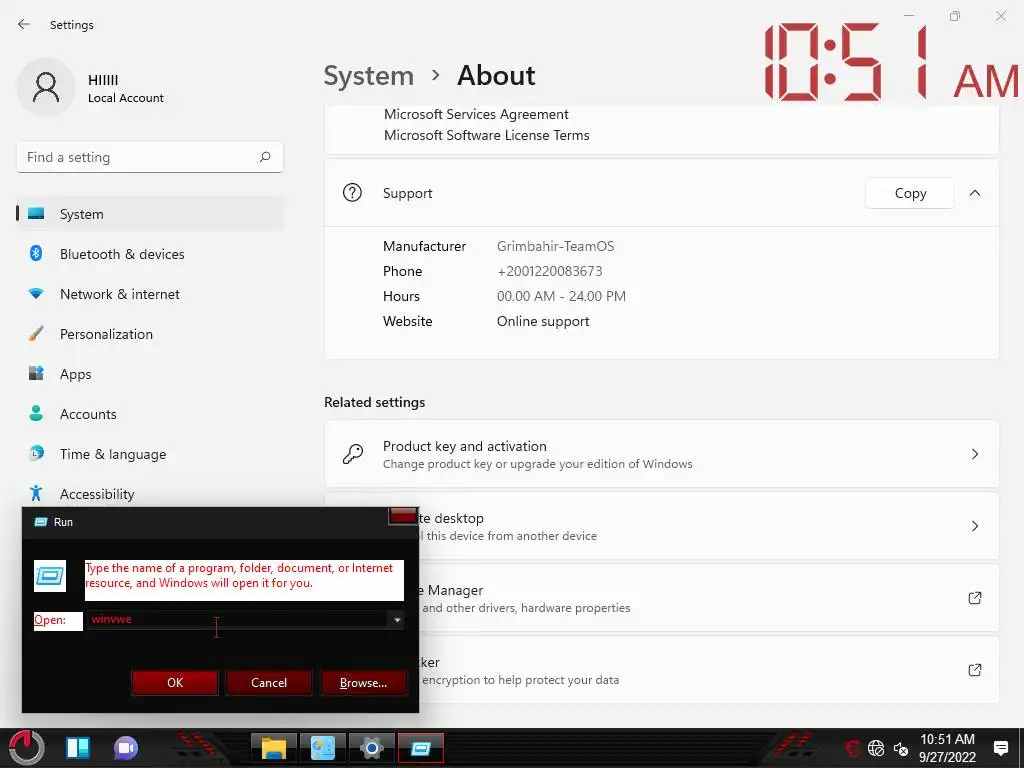Open the Run dialog Open field dropdown

(x=396, y=620)
